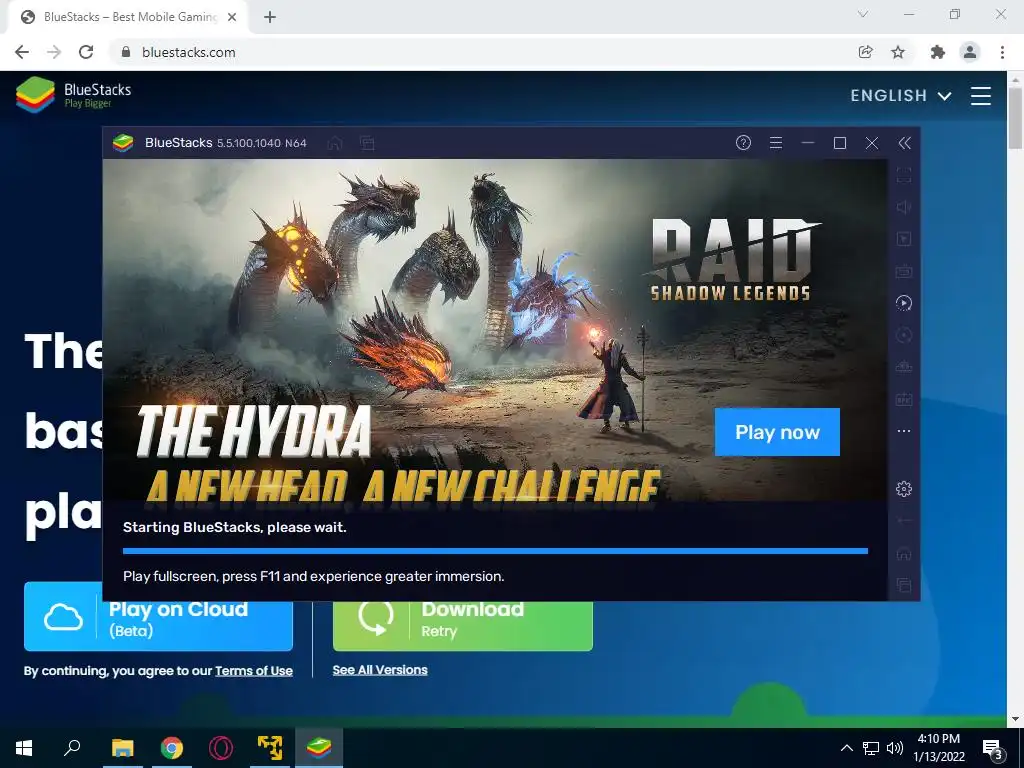Screen dimensions: 1024x768
Task: Click the 'Starting BlueStacks, please wait.' text
Action: pyautogui.click(x=234, y=527)
